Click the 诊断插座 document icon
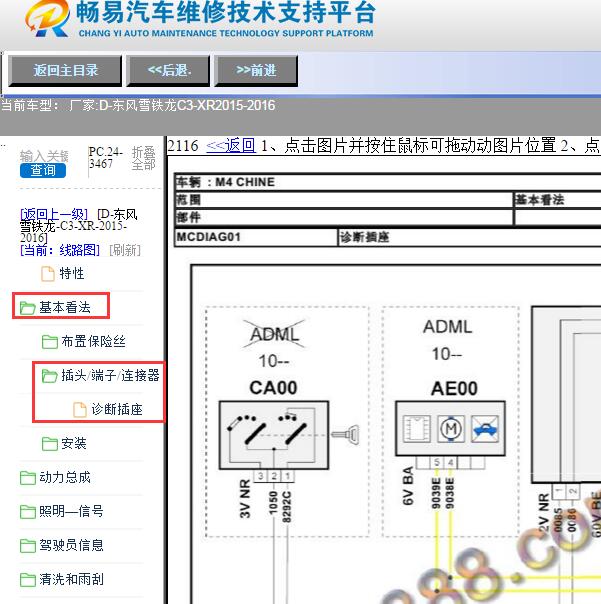 (x=80, y=409)
